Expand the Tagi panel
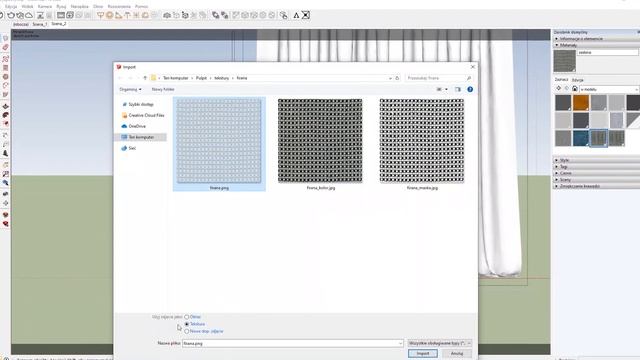Screen dimensions: 640x360 596,167
